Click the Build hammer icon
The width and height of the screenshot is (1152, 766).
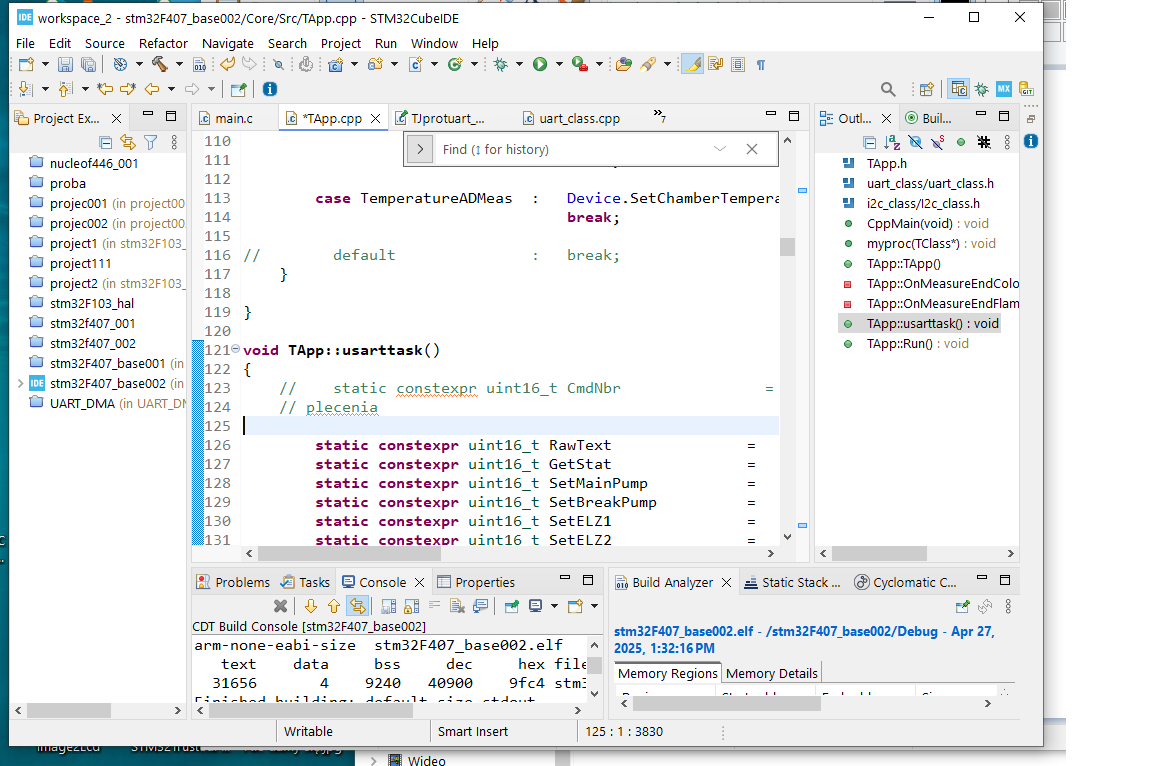tap(159, 64)
